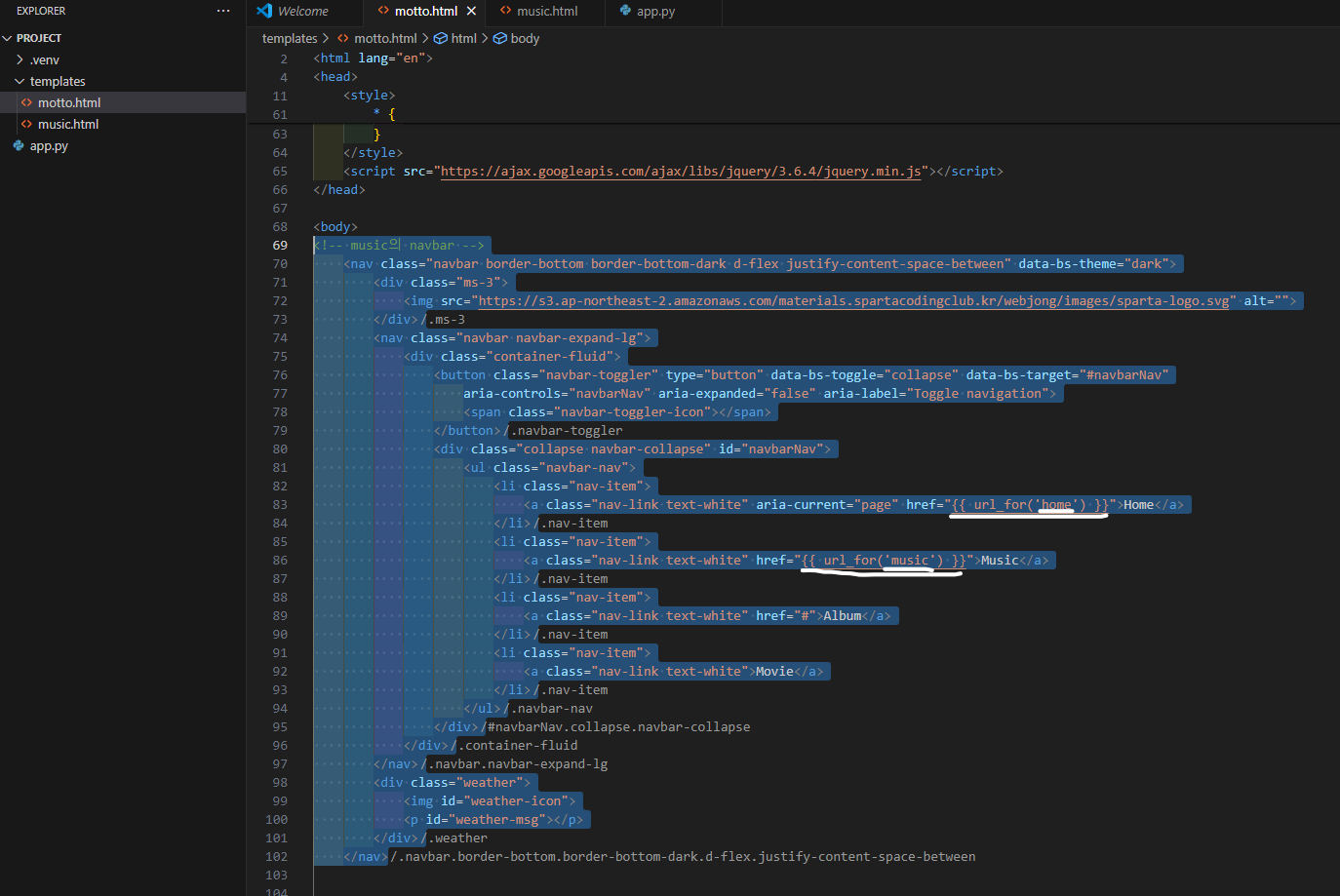Click the container-fluid div opening line

(512, 357)
